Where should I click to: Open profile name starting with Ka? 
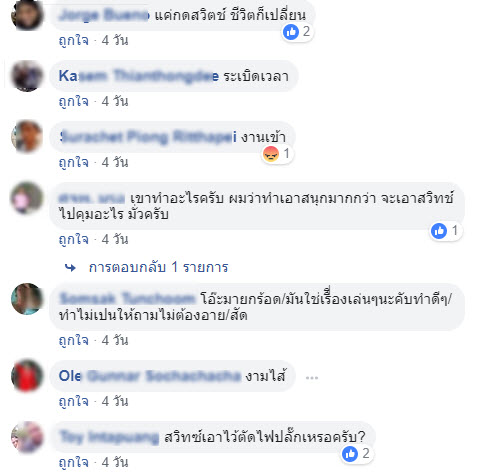click(139, 76)
